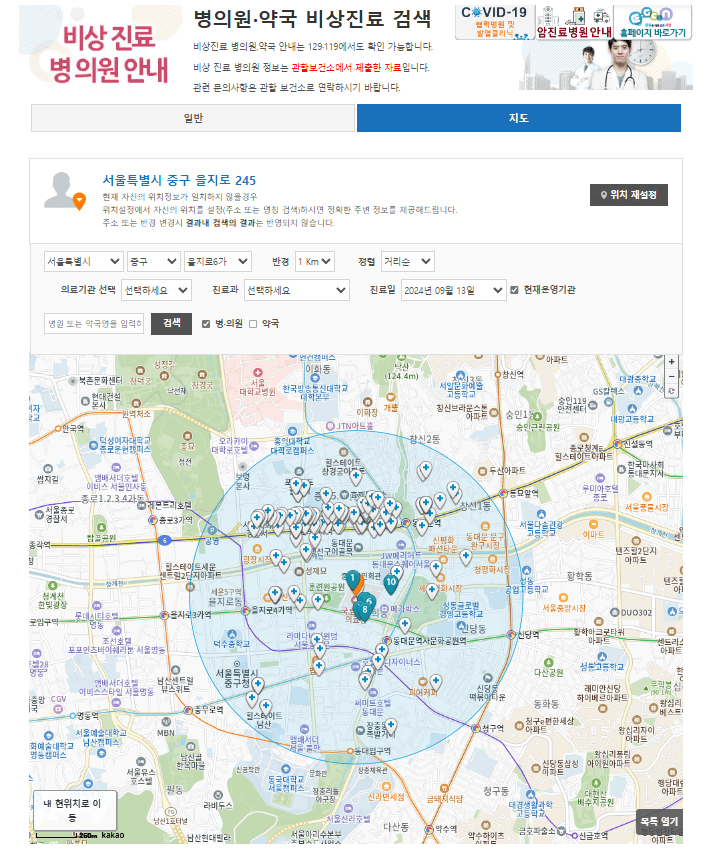The image size is (719, 860).
Task: Open the 중구 district dropdown
Action: [154, 262]
